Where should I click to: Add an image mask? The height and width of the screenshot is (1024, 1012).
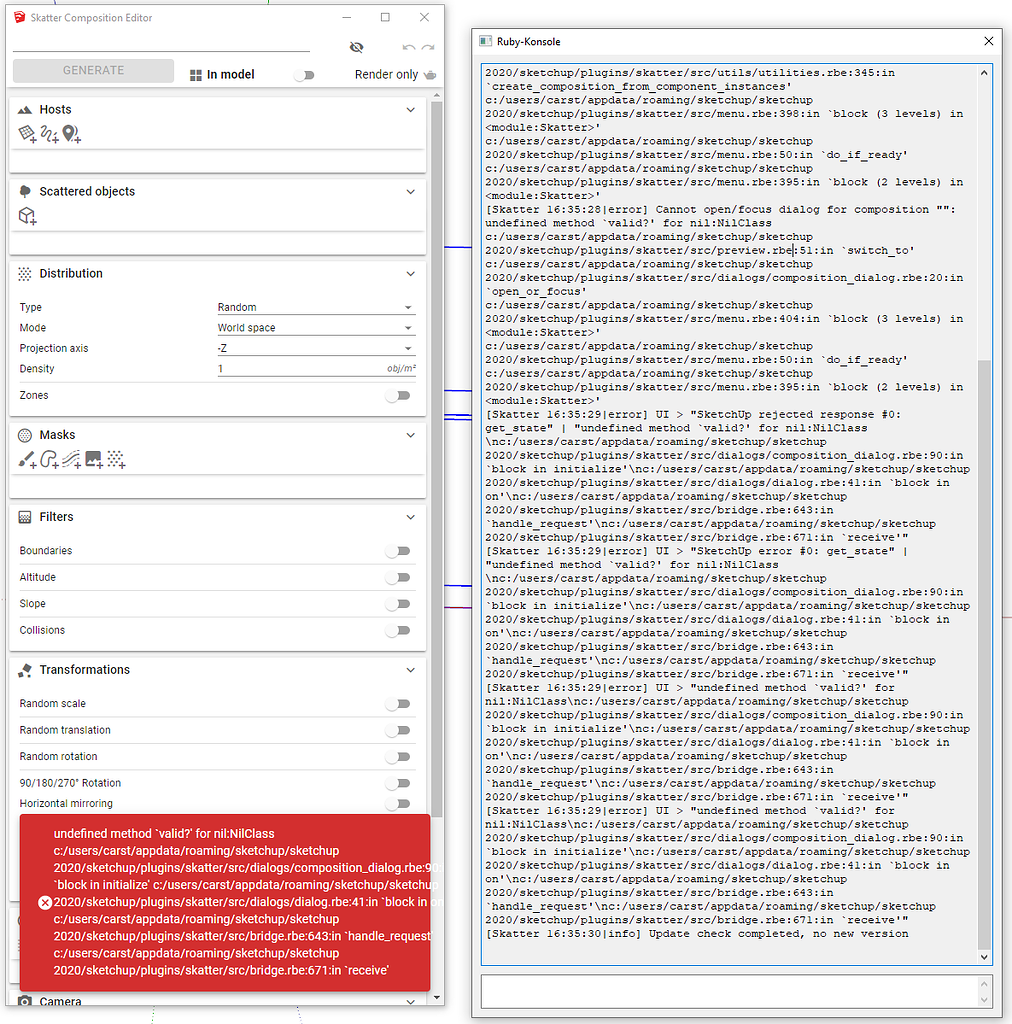click(x=93, y=459)
